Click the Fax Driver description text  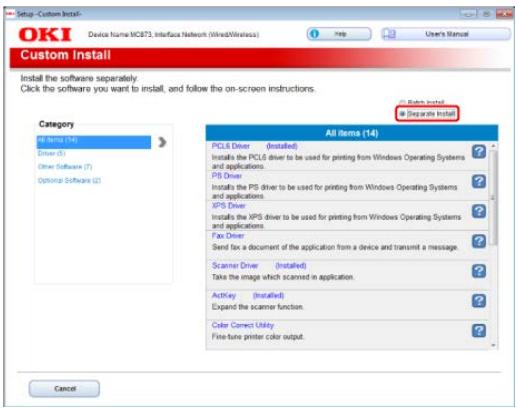tap(335, 247)
